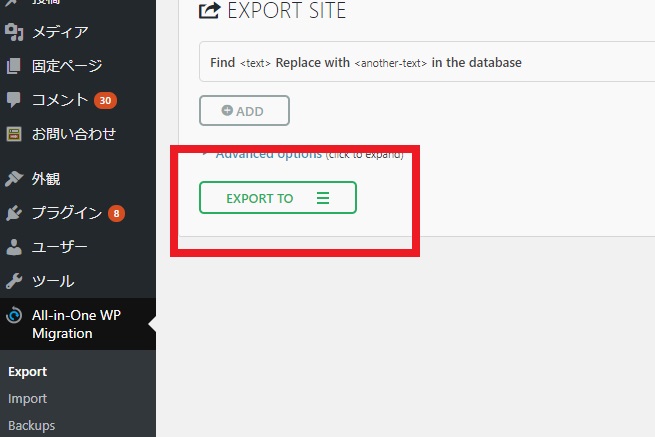Click the plugins update count badge 8
The width and height of the screenshot is (655, 437).
point(117,213)
